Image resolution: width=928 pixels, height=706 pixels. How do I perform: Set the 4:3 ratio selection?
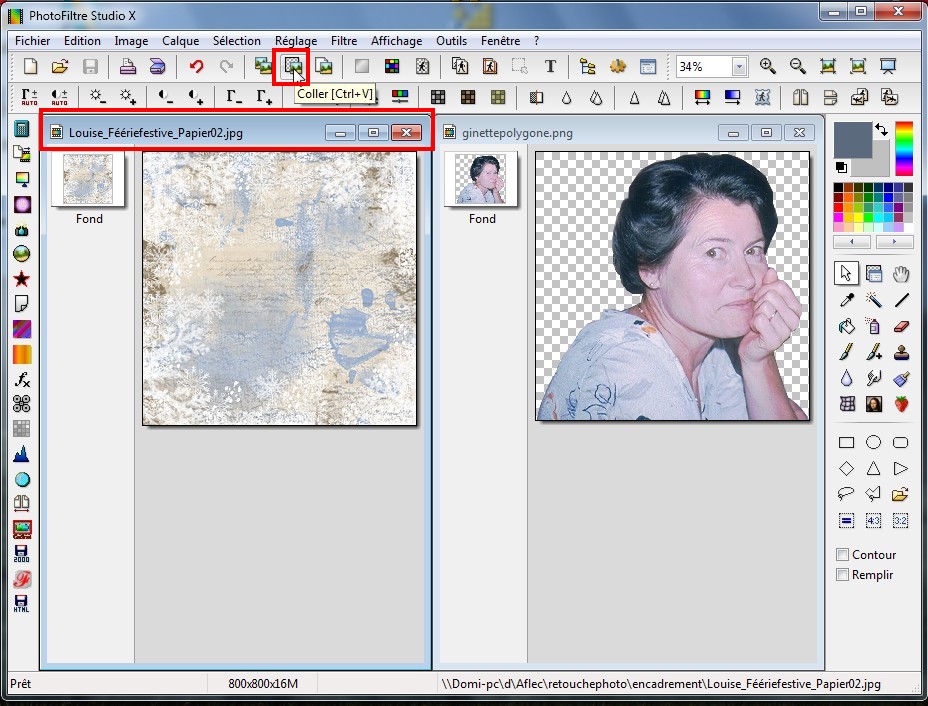874,520
